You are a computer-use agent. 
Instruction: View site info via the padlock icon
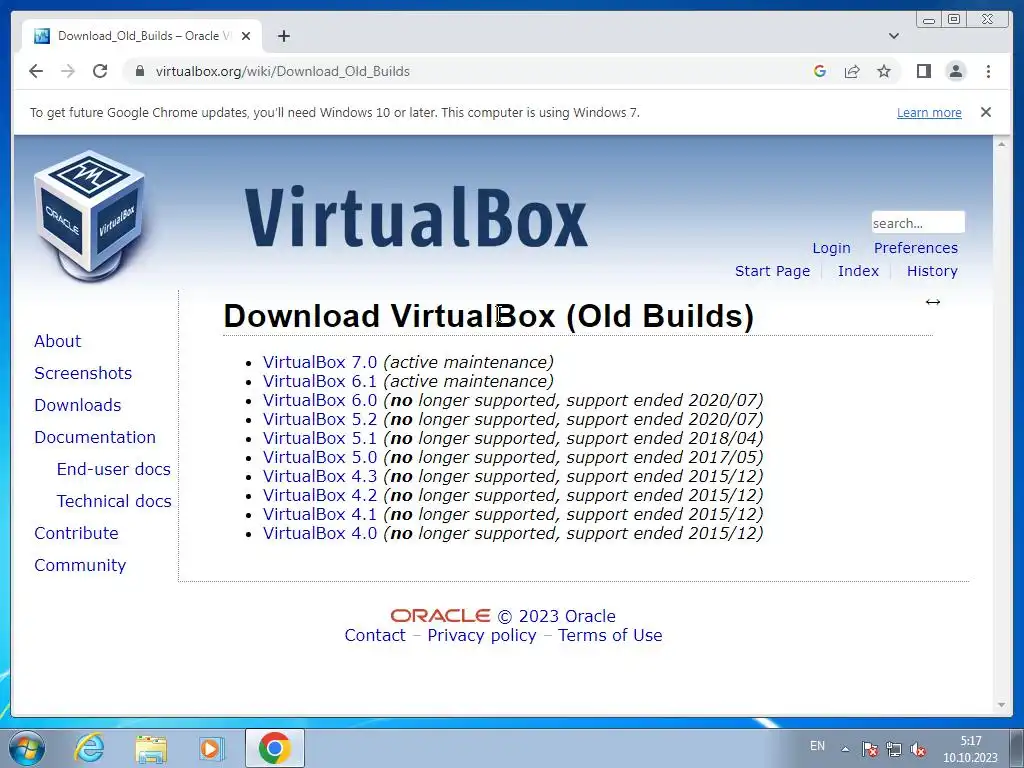(x=139, y=71)
